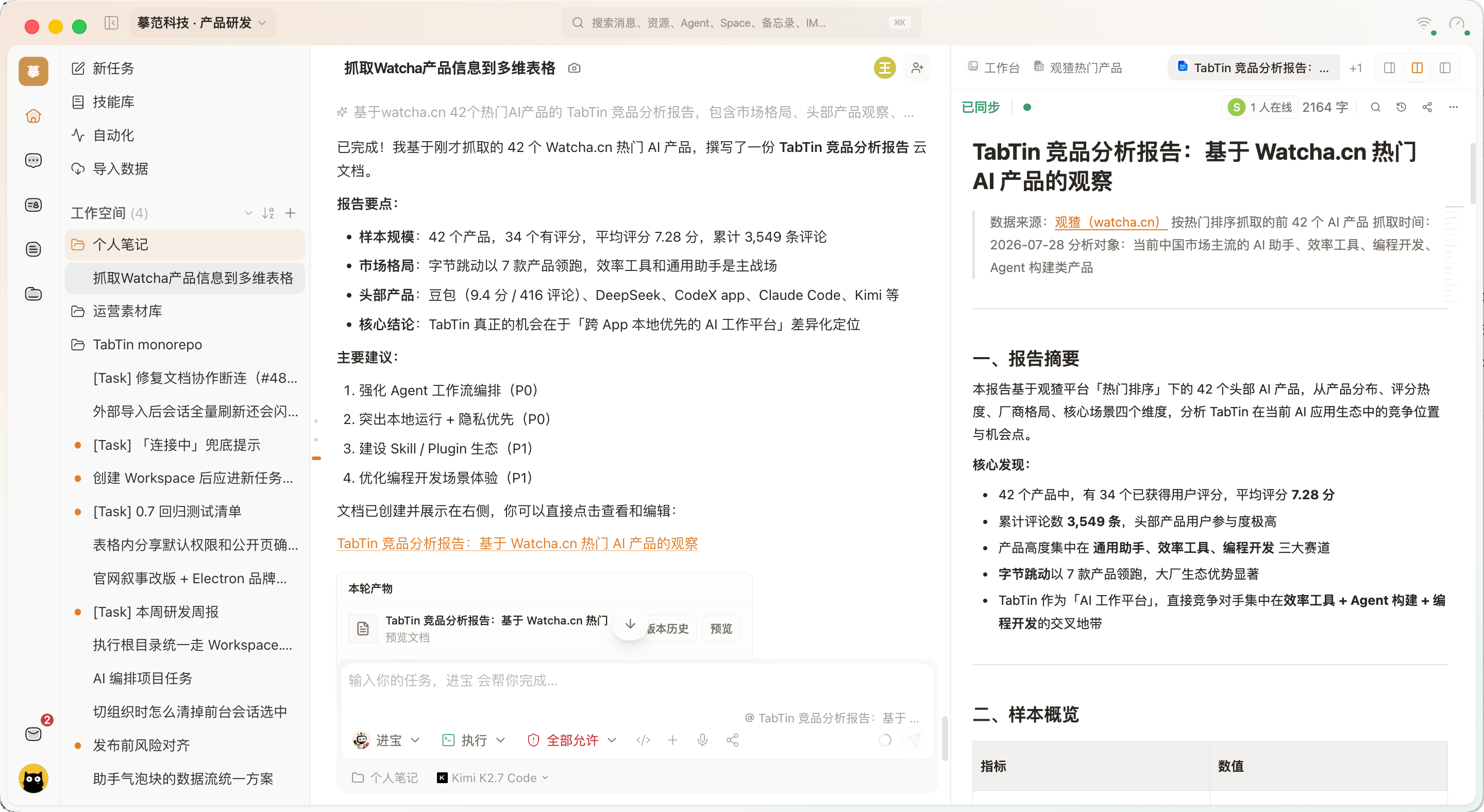
Task: Click the 个人笔记 folder label below input
Action: (x=385, y=778)
